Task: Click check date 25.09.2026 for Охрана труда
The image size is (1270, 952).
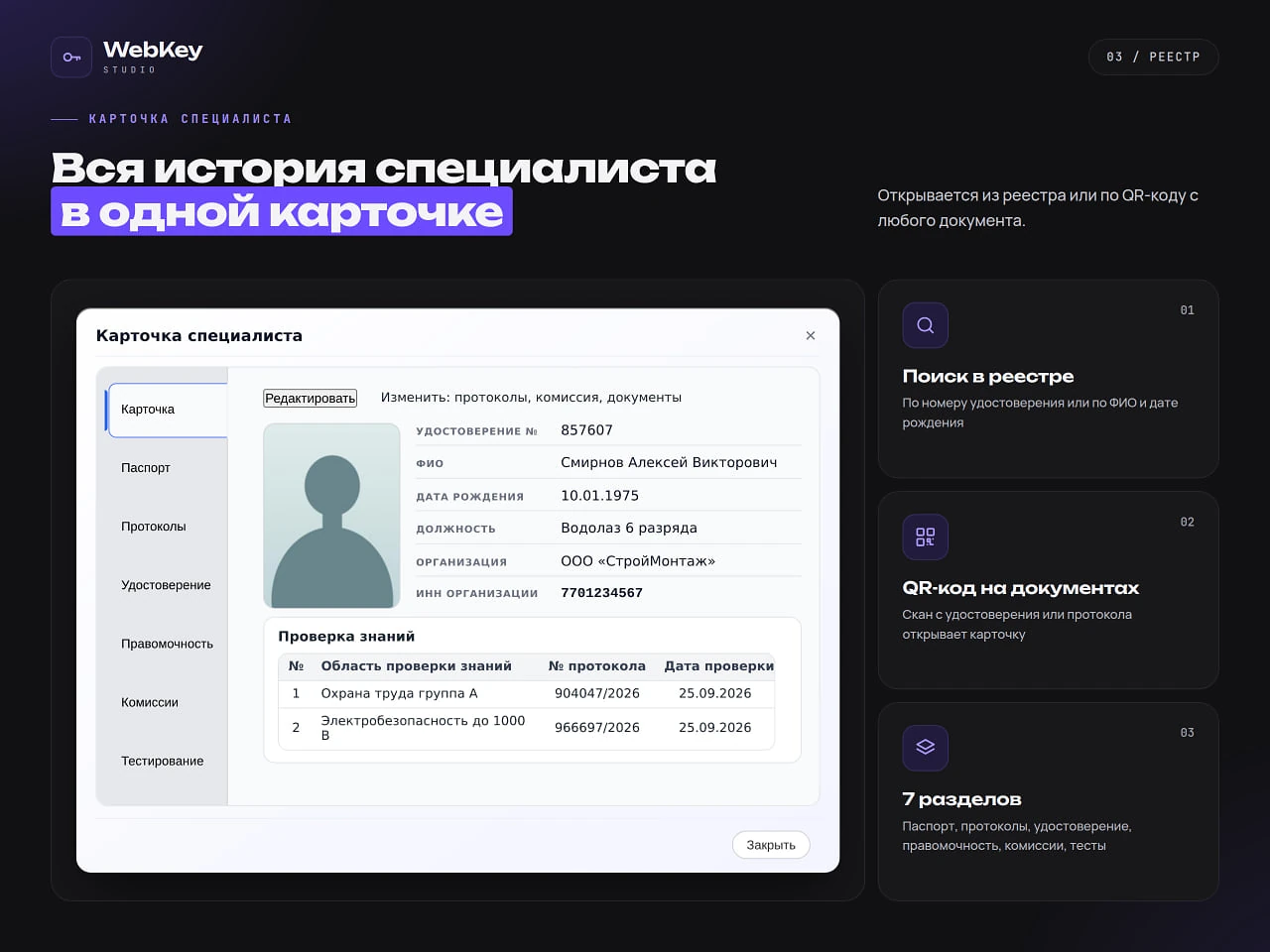Action: (715, 693)
